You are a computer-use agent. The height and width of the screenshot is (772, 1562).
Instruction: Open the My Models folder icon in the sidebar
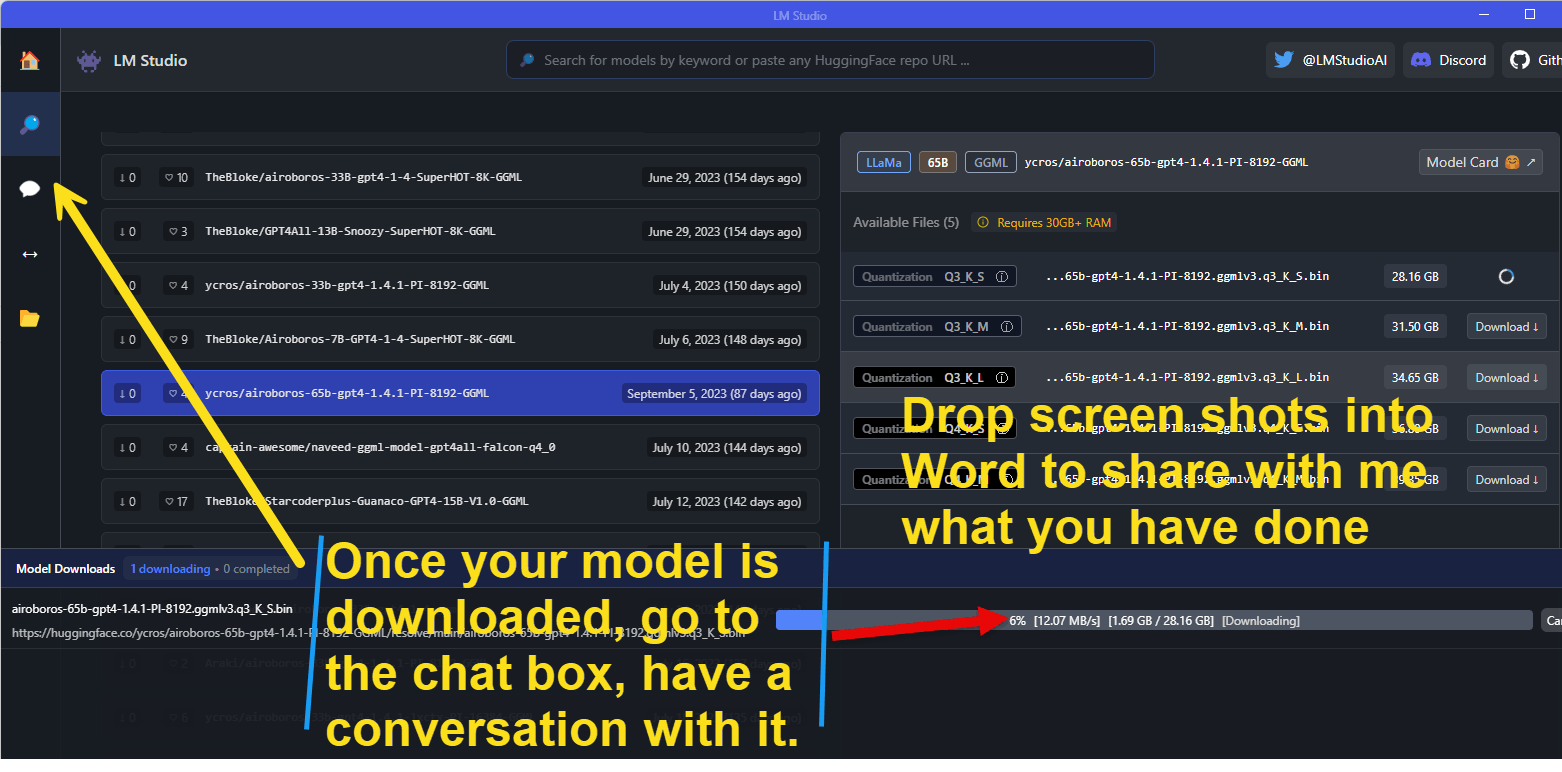tap(30, 319)
